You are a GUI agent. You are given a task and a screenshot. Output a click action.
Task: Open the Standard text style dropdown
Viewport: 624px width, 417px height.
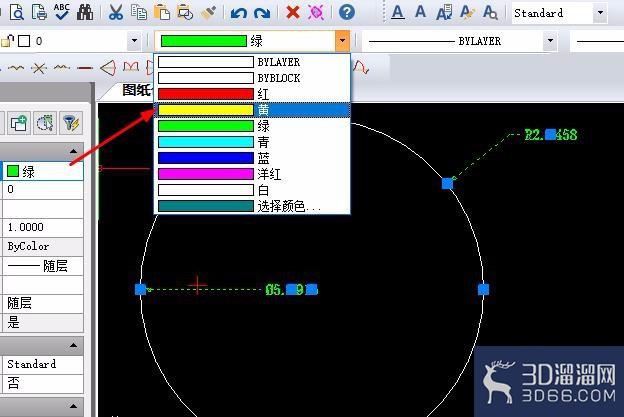click(x=600, y=13)
